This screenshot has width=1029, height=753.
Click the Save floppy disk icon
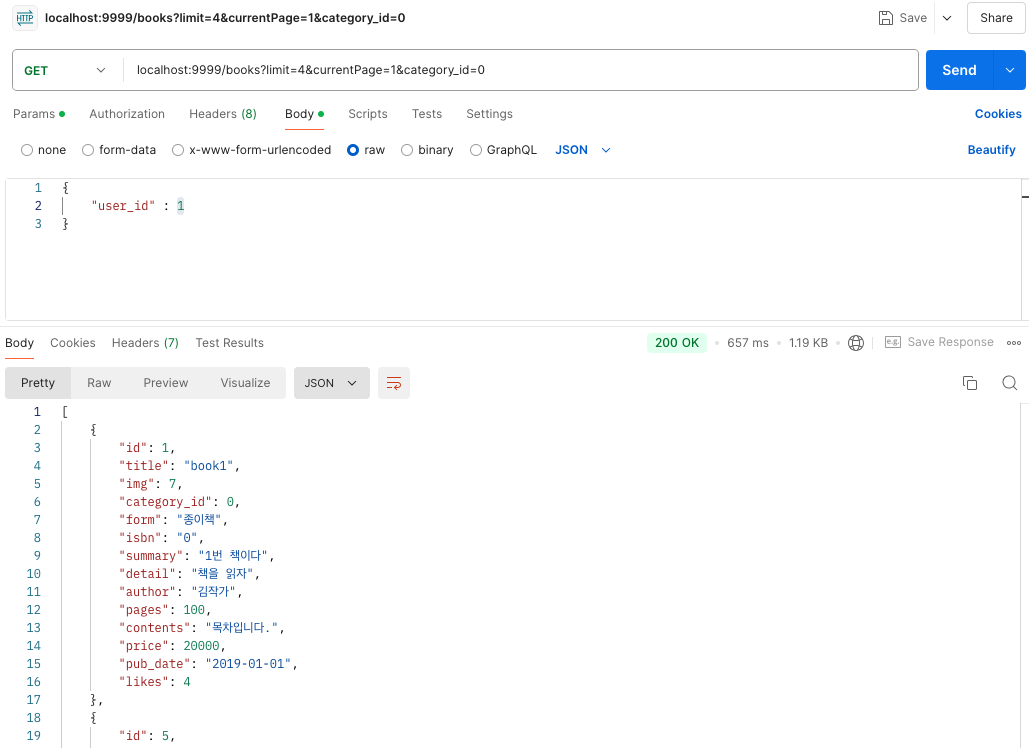point(885,18)
